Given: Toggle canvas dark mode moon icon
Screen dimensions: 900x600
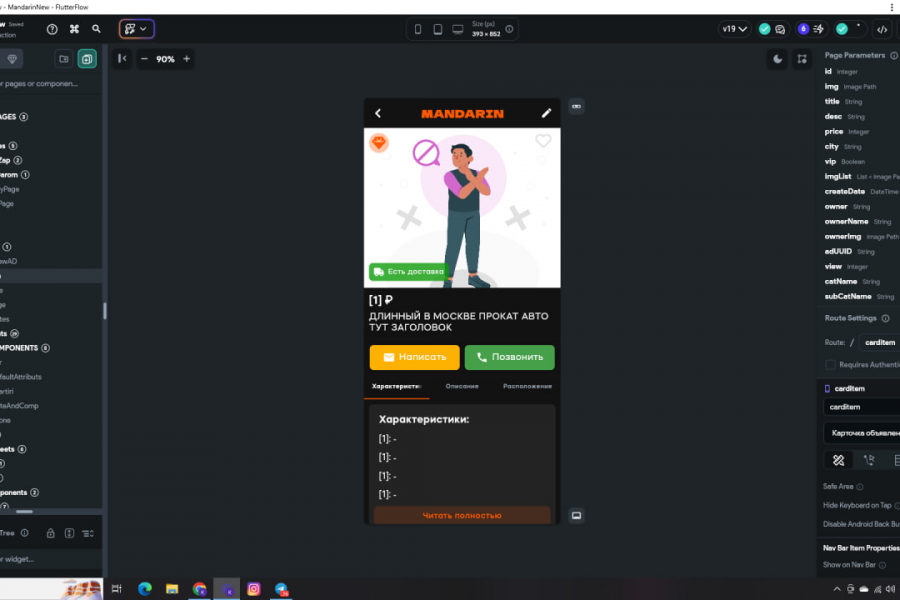Looking at the screenshot, I should 778,59.
